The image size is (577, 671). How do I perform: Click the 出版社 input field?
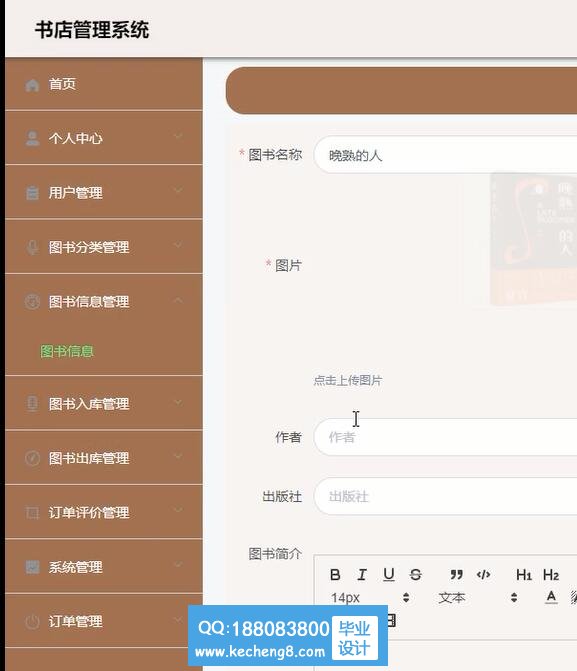pos(446,496)
